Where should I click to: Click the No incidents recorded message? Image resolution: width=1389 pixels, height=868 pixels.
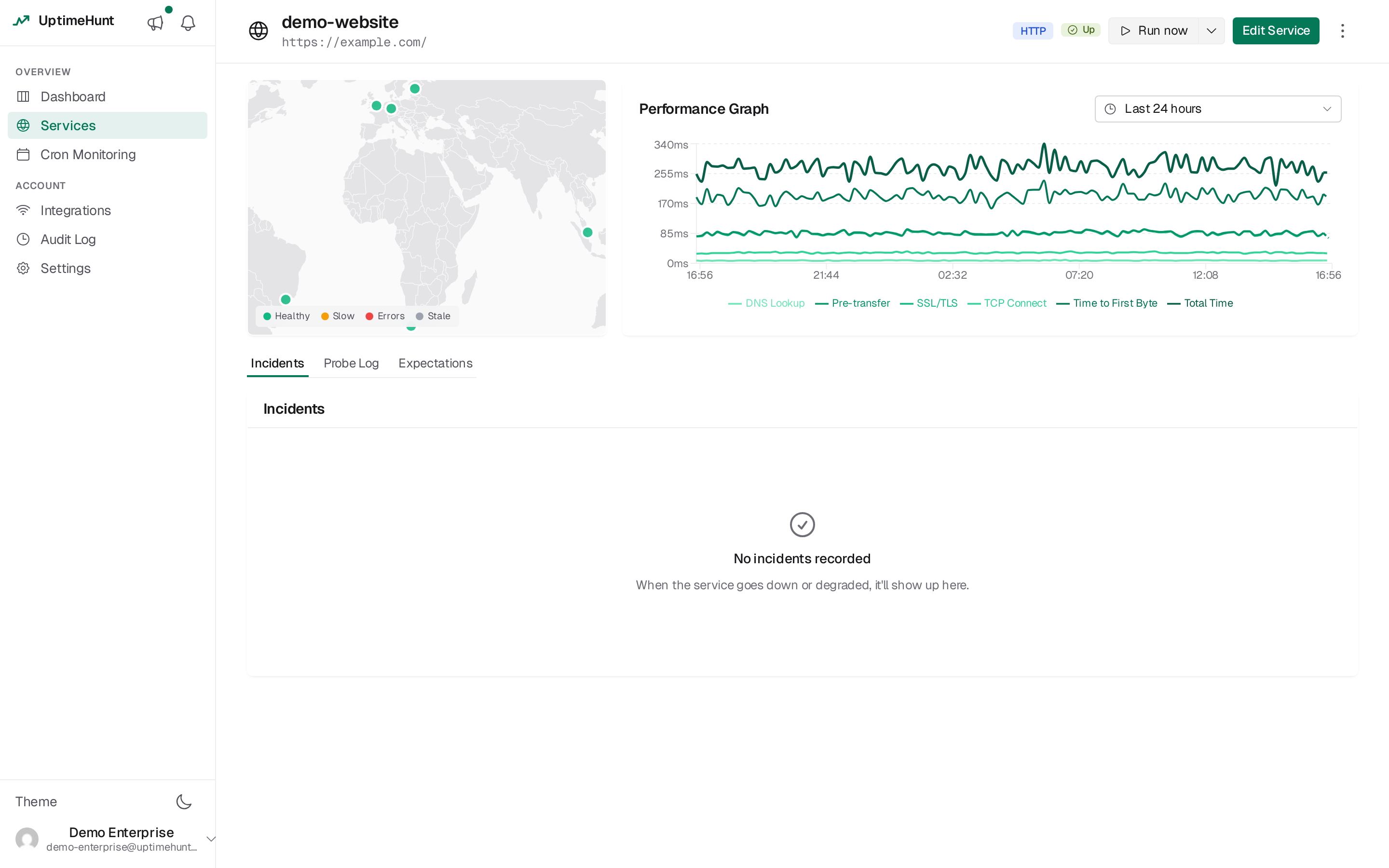(x=802, y=558)
